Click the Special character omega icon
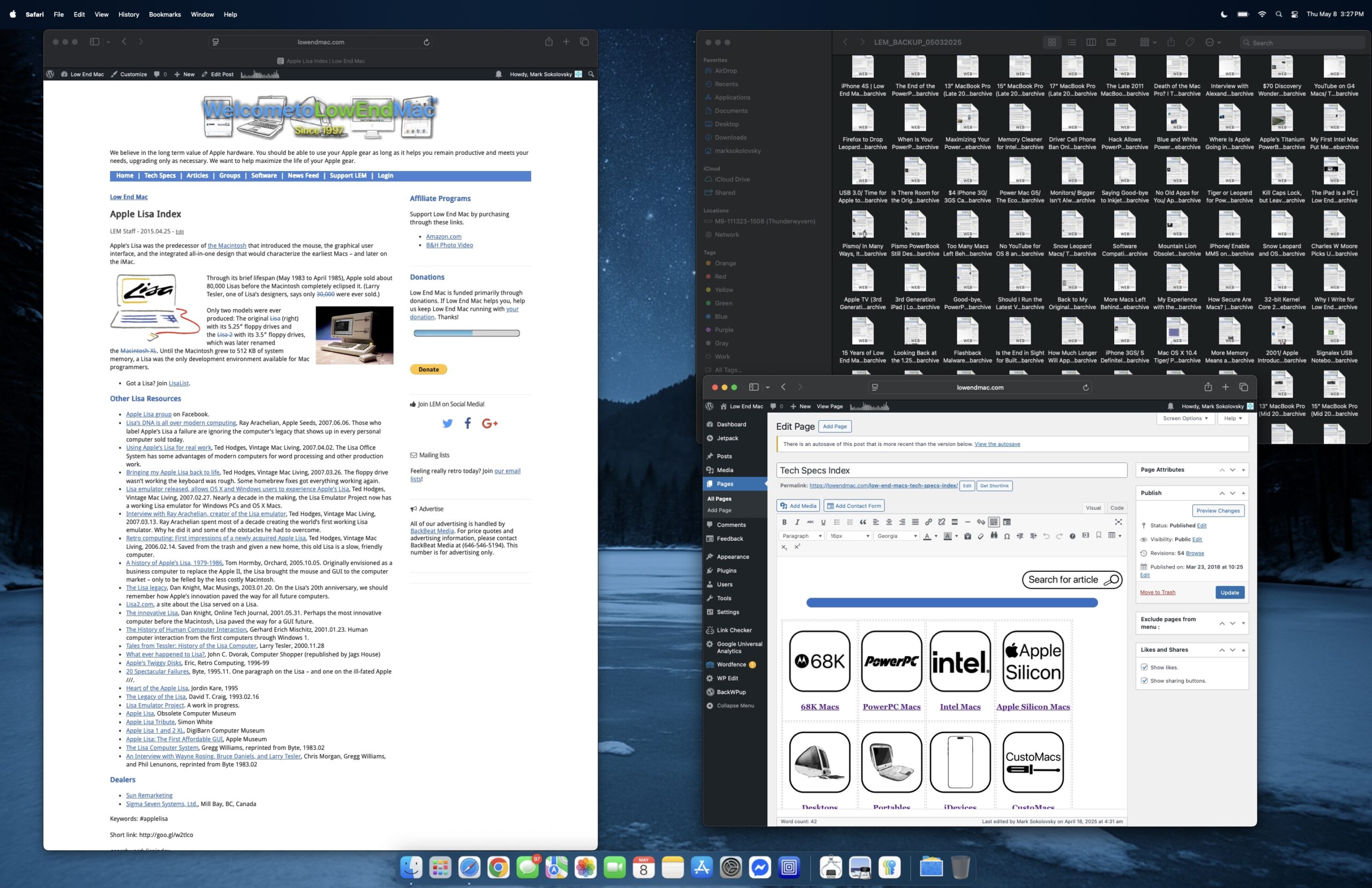 coord(1007,536)
